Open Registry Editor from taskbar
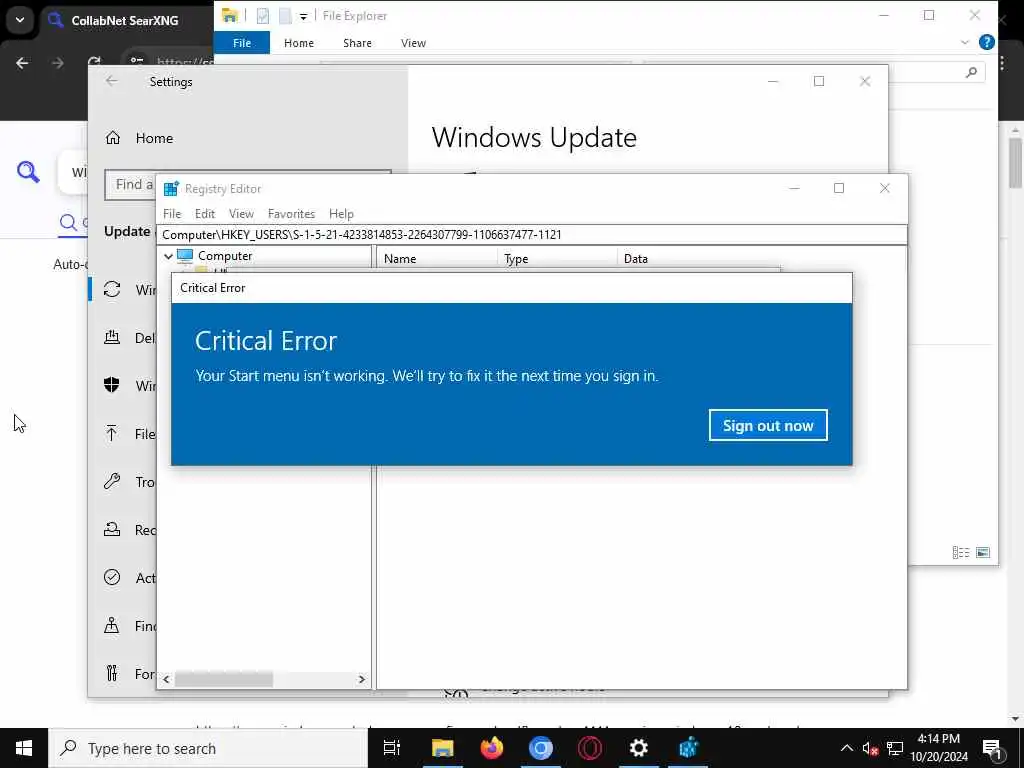 click(688, 748)
